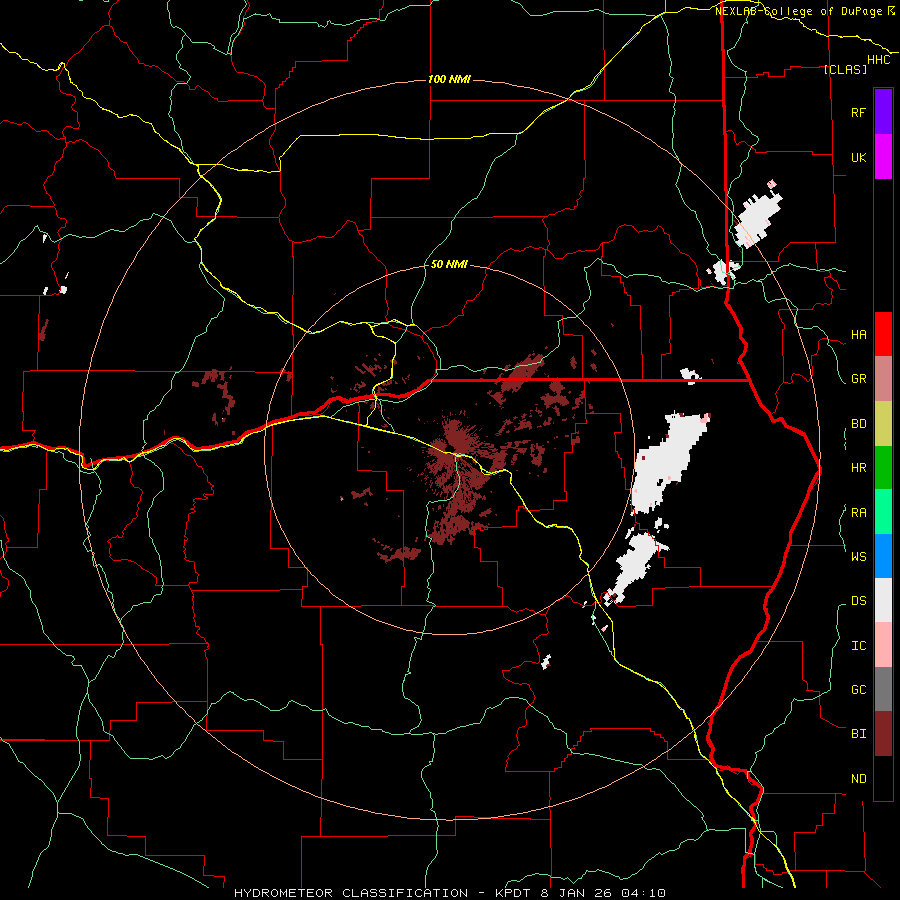Click the 'BI' legend label
The image size is (900, 900).
point(858,734)
